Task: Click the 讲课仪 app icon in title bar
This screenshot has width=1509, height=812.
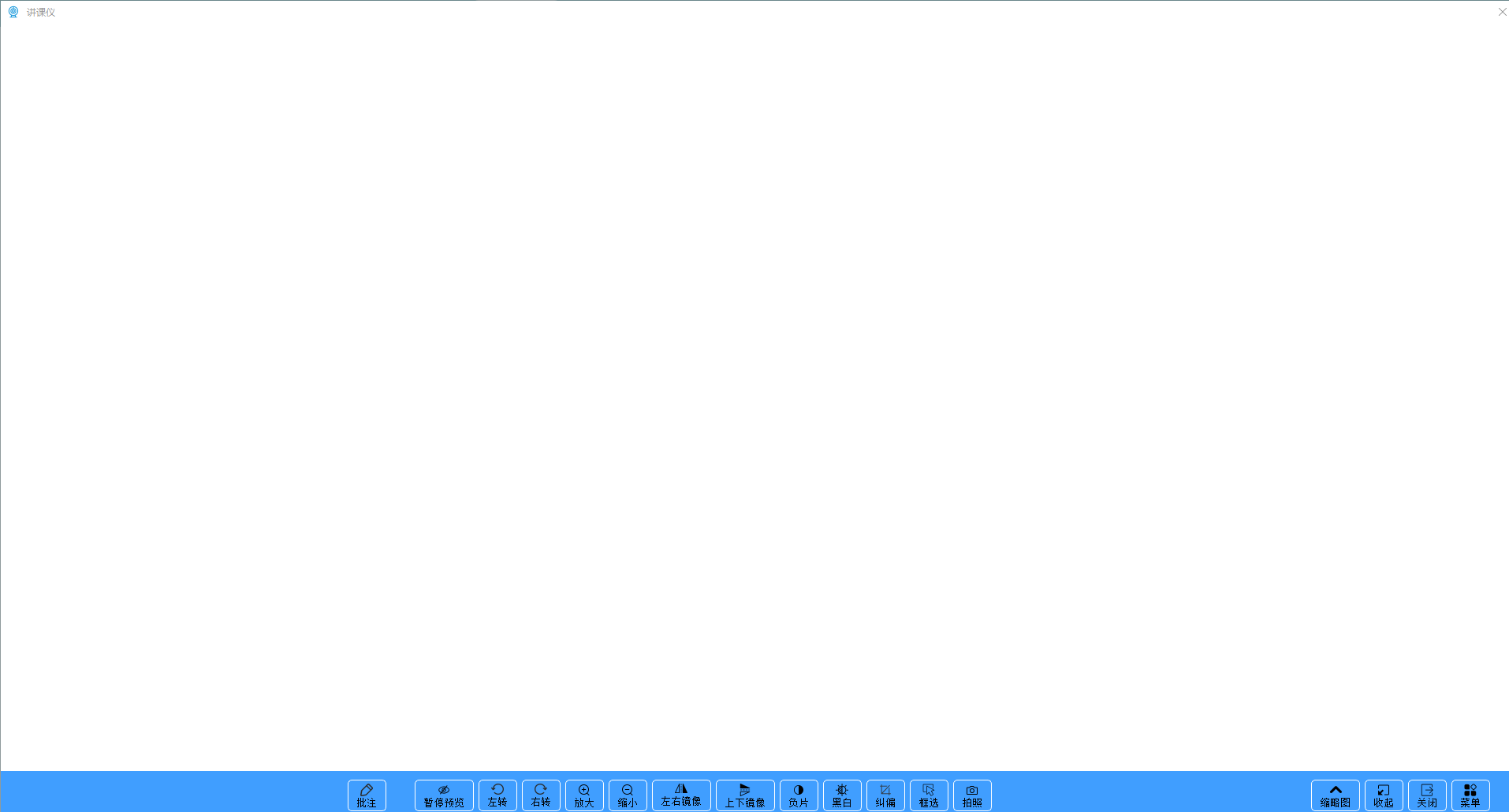Action: pyautogui.click(x=13, y=12)
